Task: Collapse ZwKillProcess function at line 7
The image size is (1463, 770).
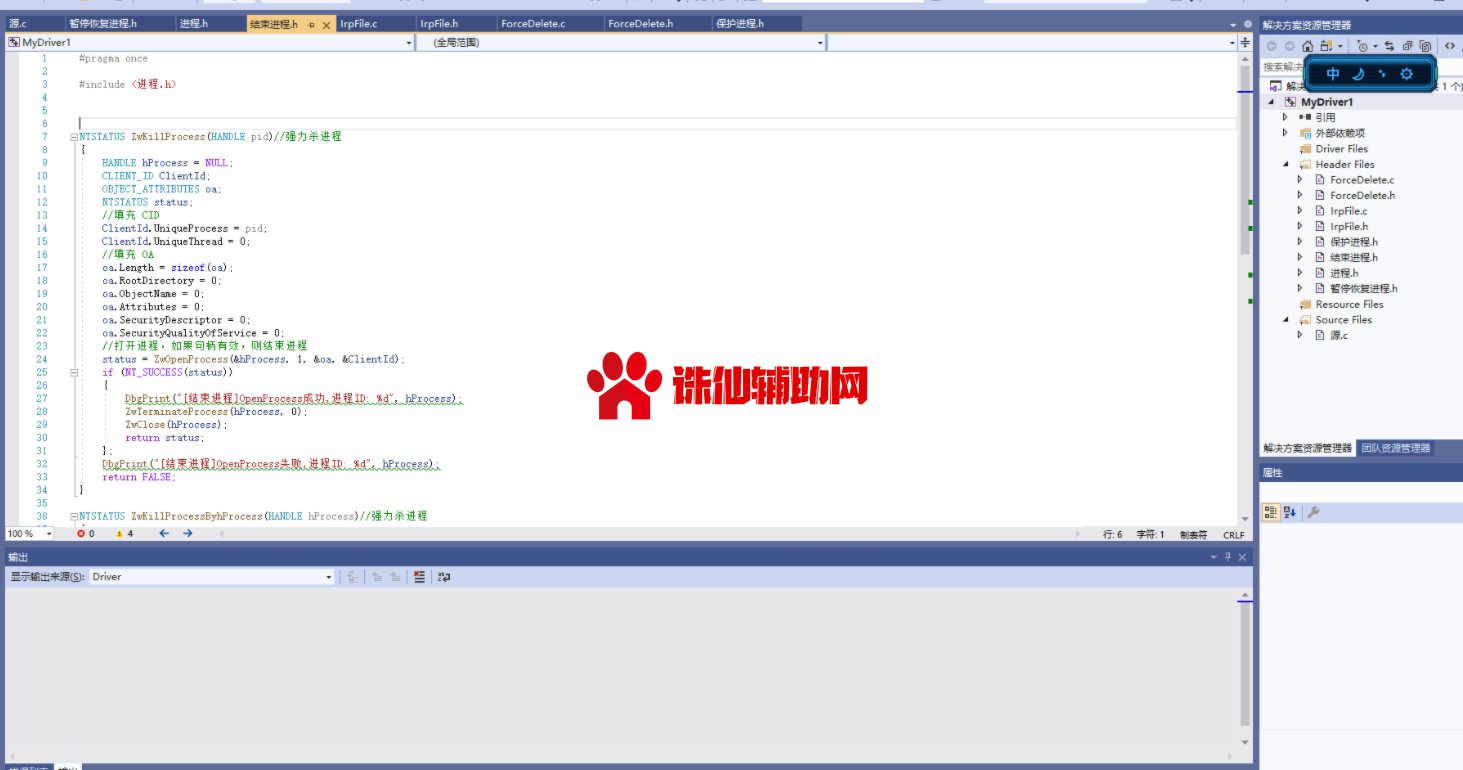Action: tap(73, 137)
